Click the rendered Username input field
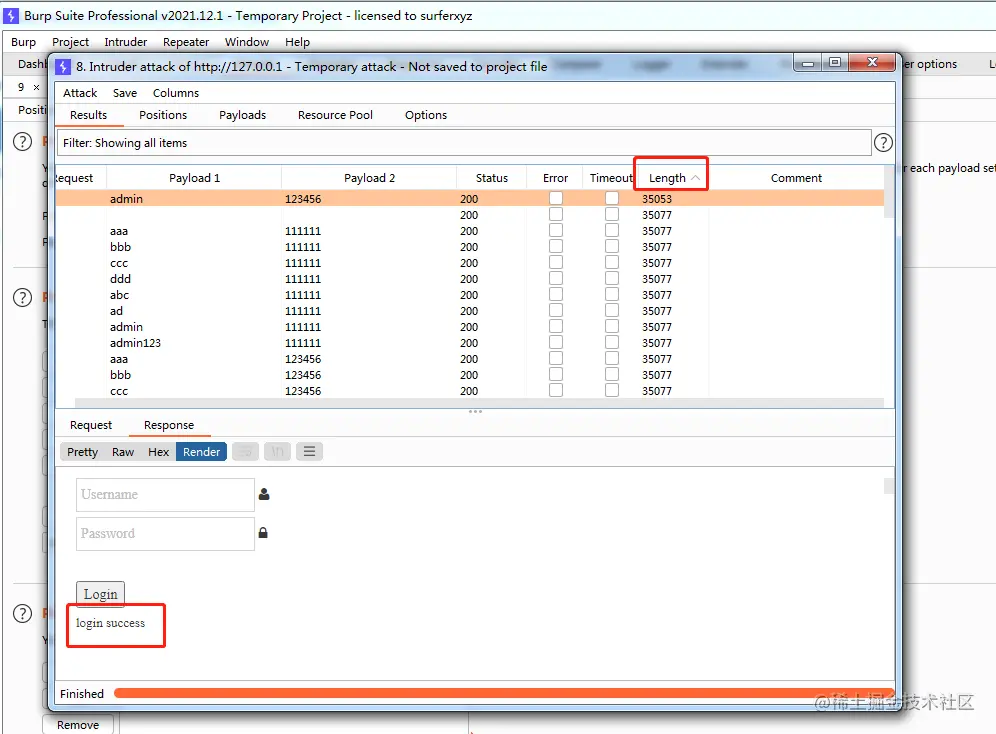996x734 pixels. (x=165, y=495)
